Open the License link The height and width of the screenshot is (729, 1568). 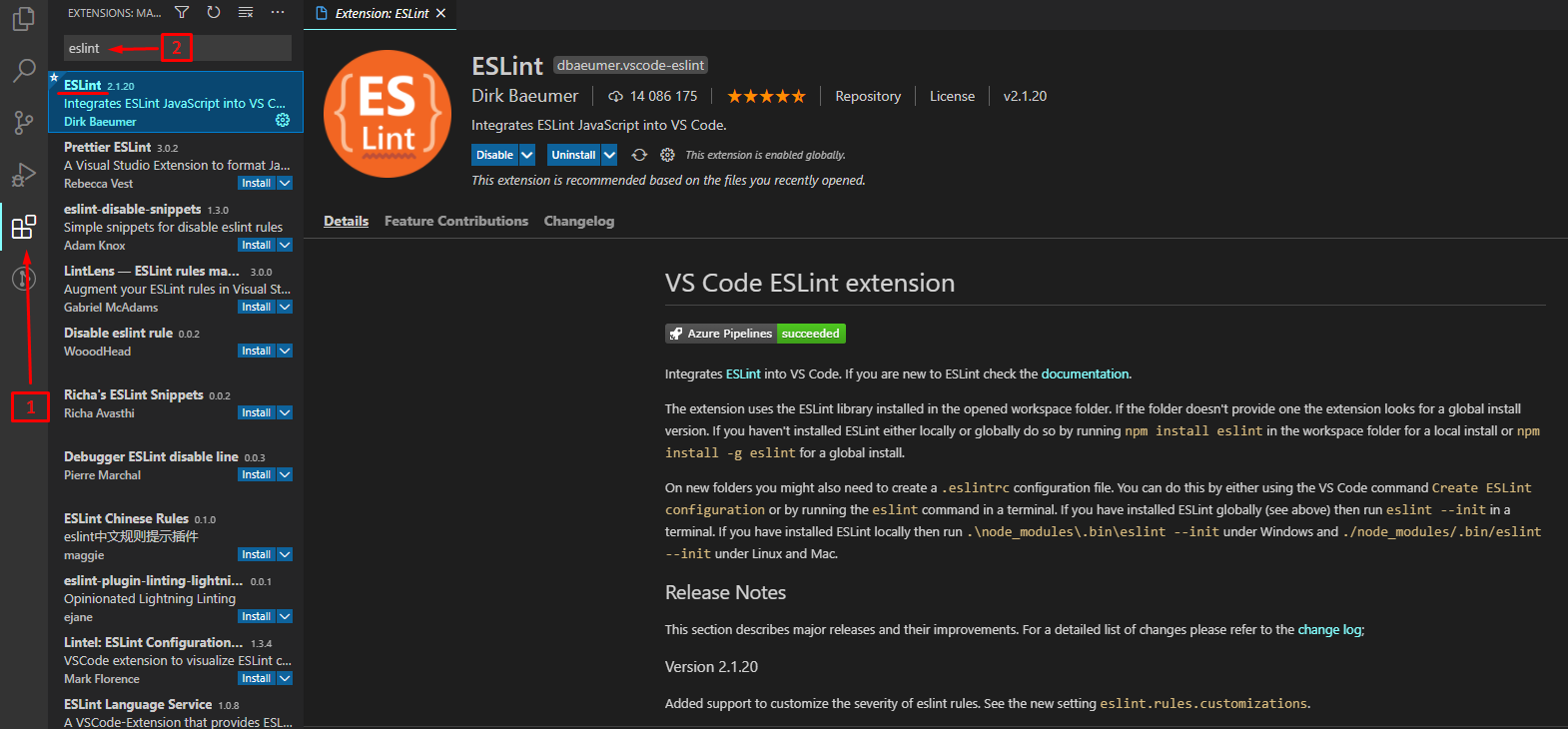coord(952,96)
